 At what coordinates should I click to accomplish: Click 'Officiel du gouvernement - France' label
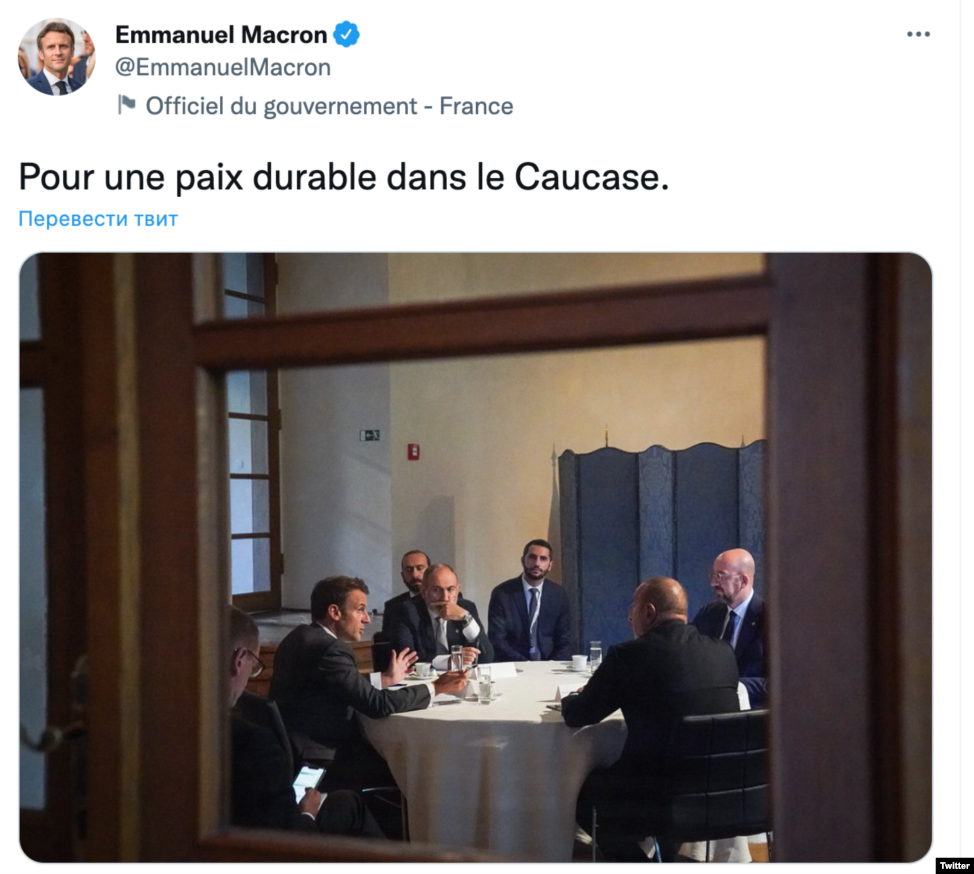coord(329,106)
